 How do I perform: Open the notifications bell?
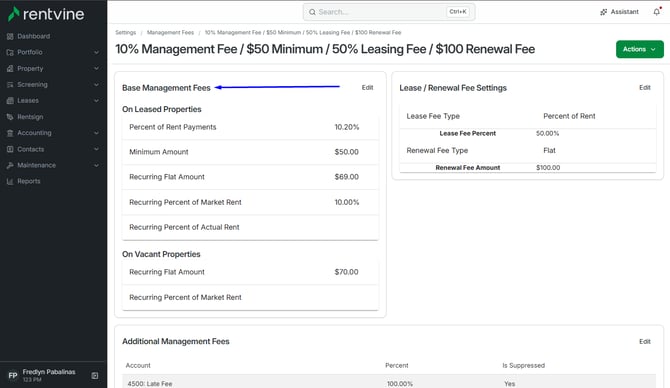pyautogui.click(x=657, y=12)
